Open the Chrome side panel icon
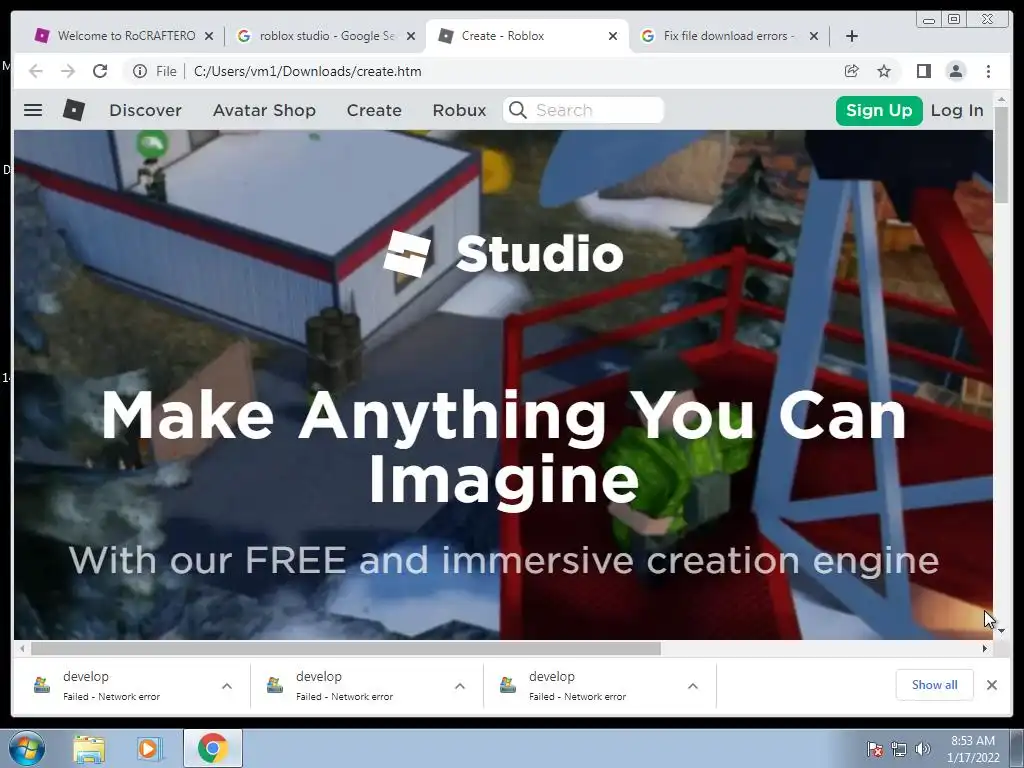The height and width of the screenshot is (768, 1024). (x=923, y=71)
